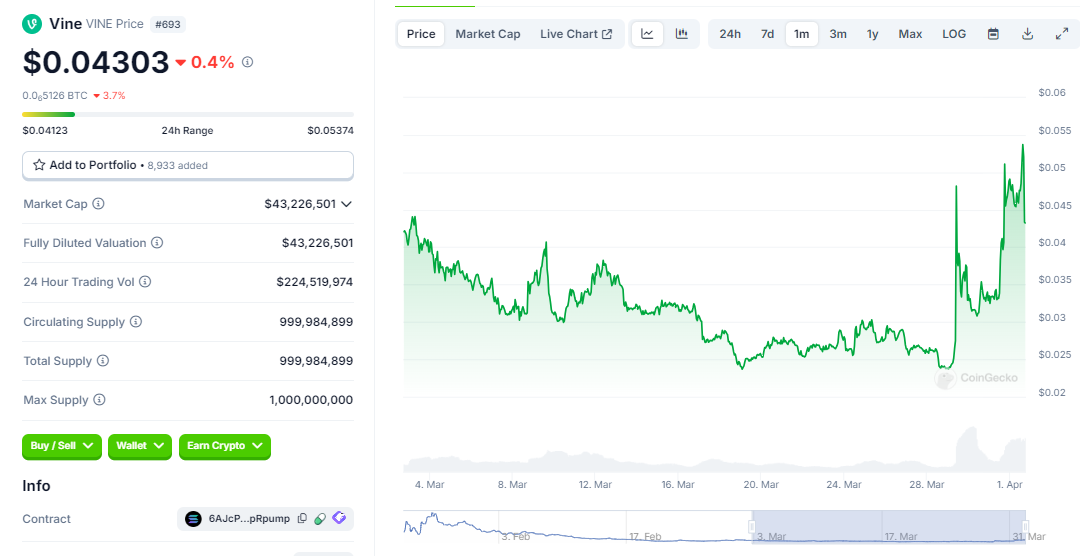
Task: Expand the chart to fullscreen
Action: 1062,34
